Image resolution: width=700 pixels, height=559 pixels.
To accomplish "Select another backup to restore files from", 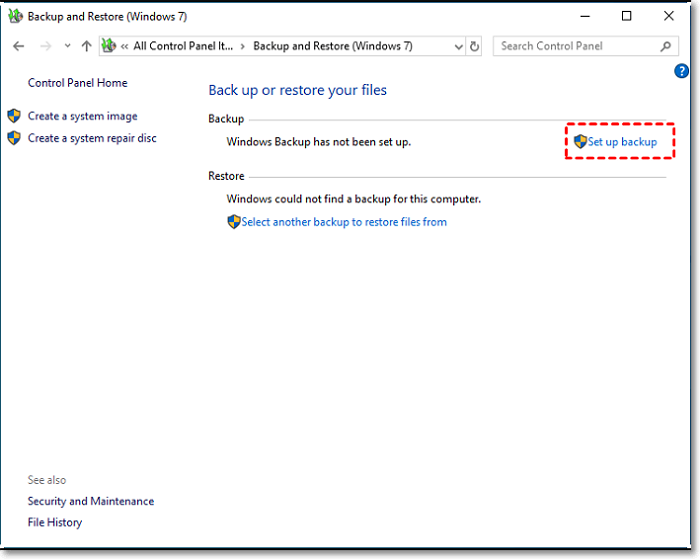I will (343, 222).
